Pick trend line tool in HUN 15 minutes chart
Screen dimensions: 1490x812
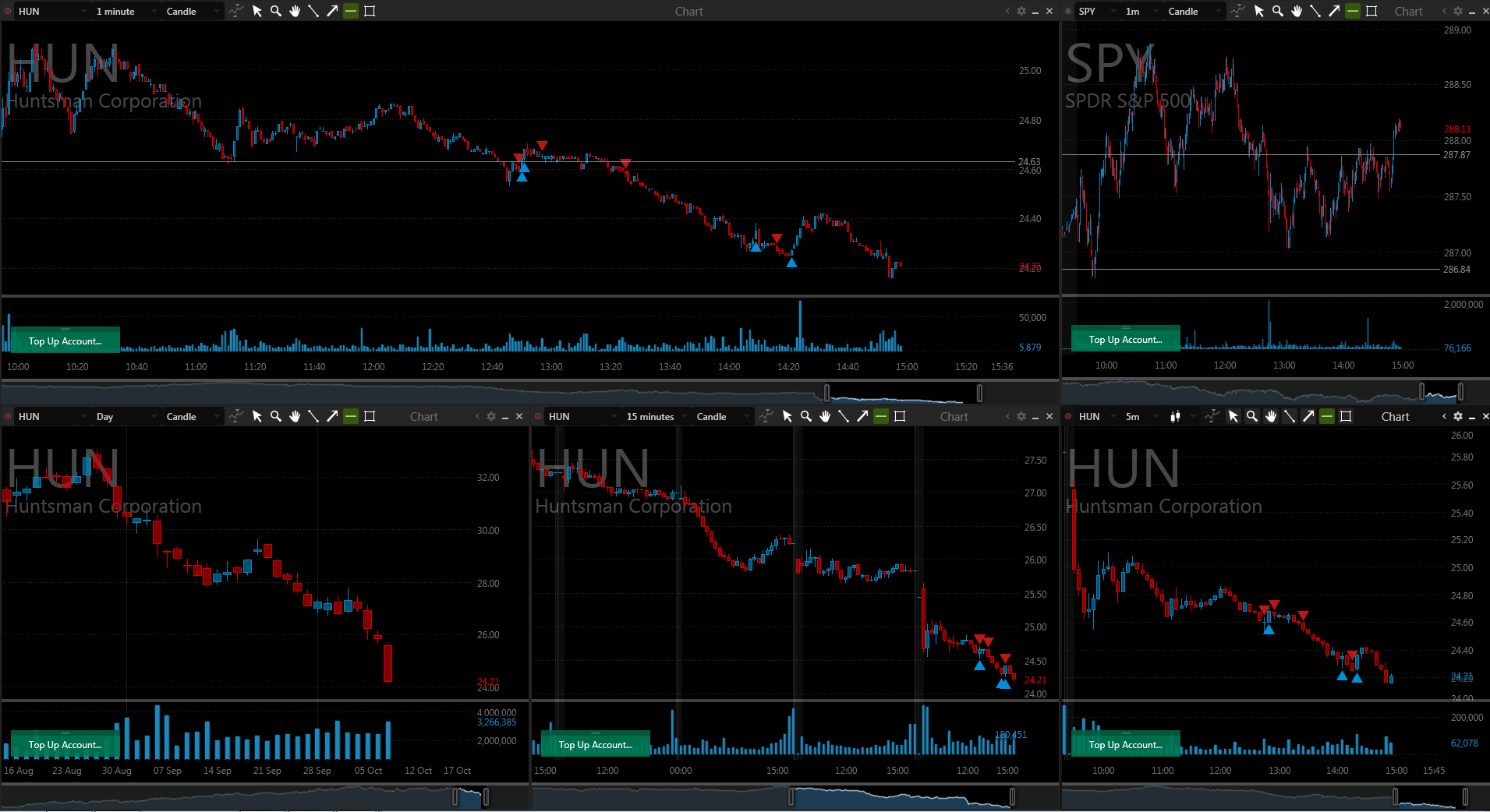844,416
